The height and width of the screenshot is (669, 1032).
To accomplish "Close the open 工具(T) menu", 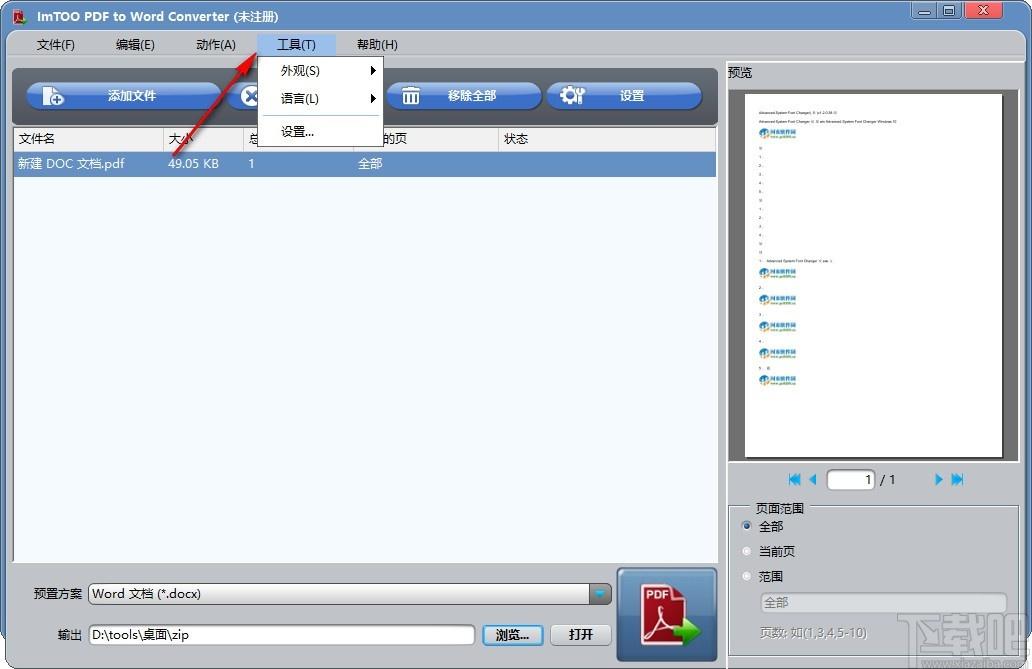I will click(296, 45).
